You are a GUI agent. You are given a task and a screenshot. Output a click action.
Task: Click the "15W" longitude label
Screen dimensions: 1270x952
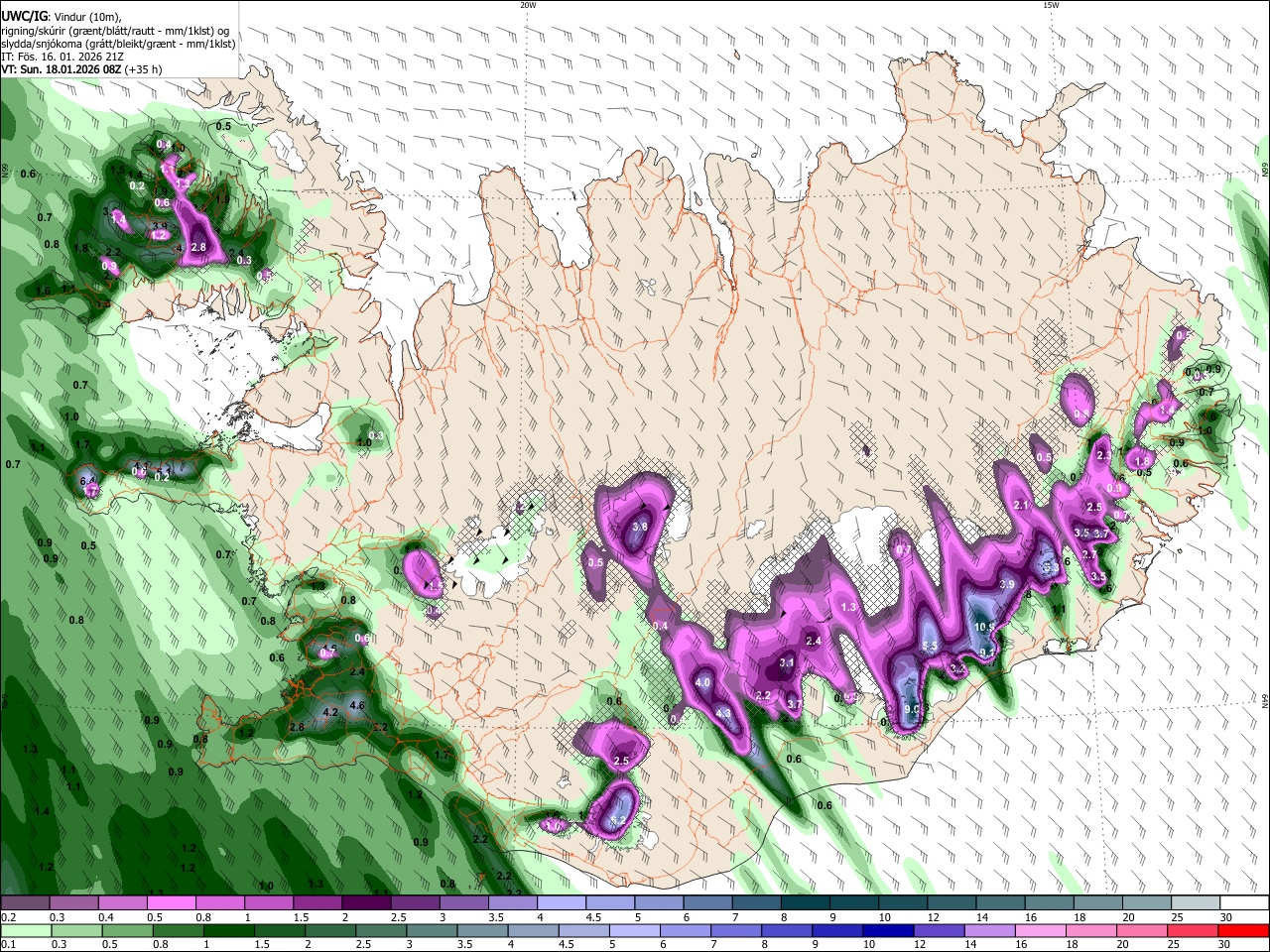[x=1051, y=5]
